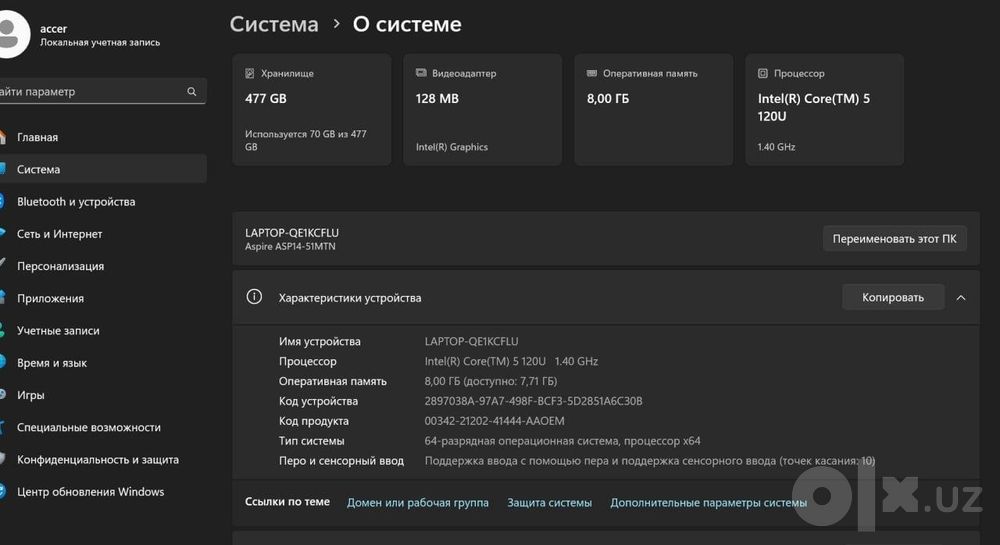Viewport: 1000px width, 545px height.
Task: Click the LAPTOP-QE1KCFLU header name
Action: pos(292,233)
